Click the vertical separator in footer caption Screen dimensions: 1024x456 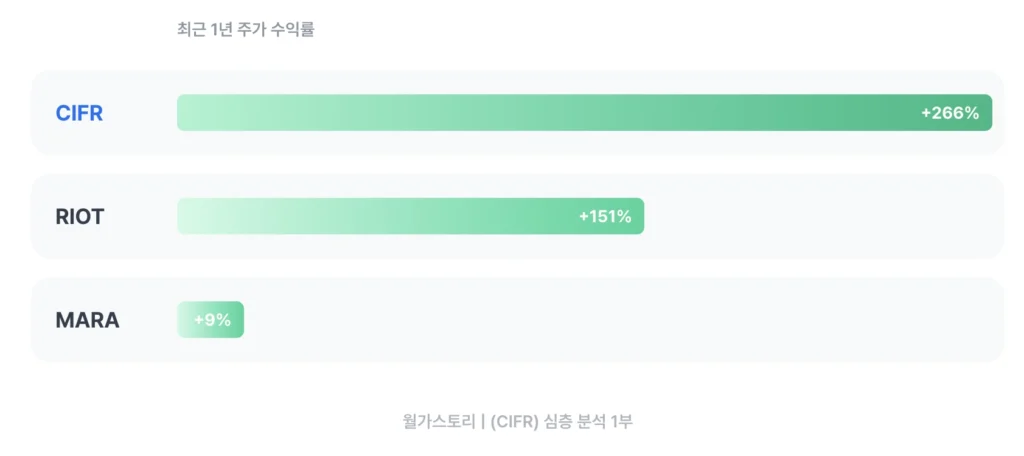(x=482, y=421)
